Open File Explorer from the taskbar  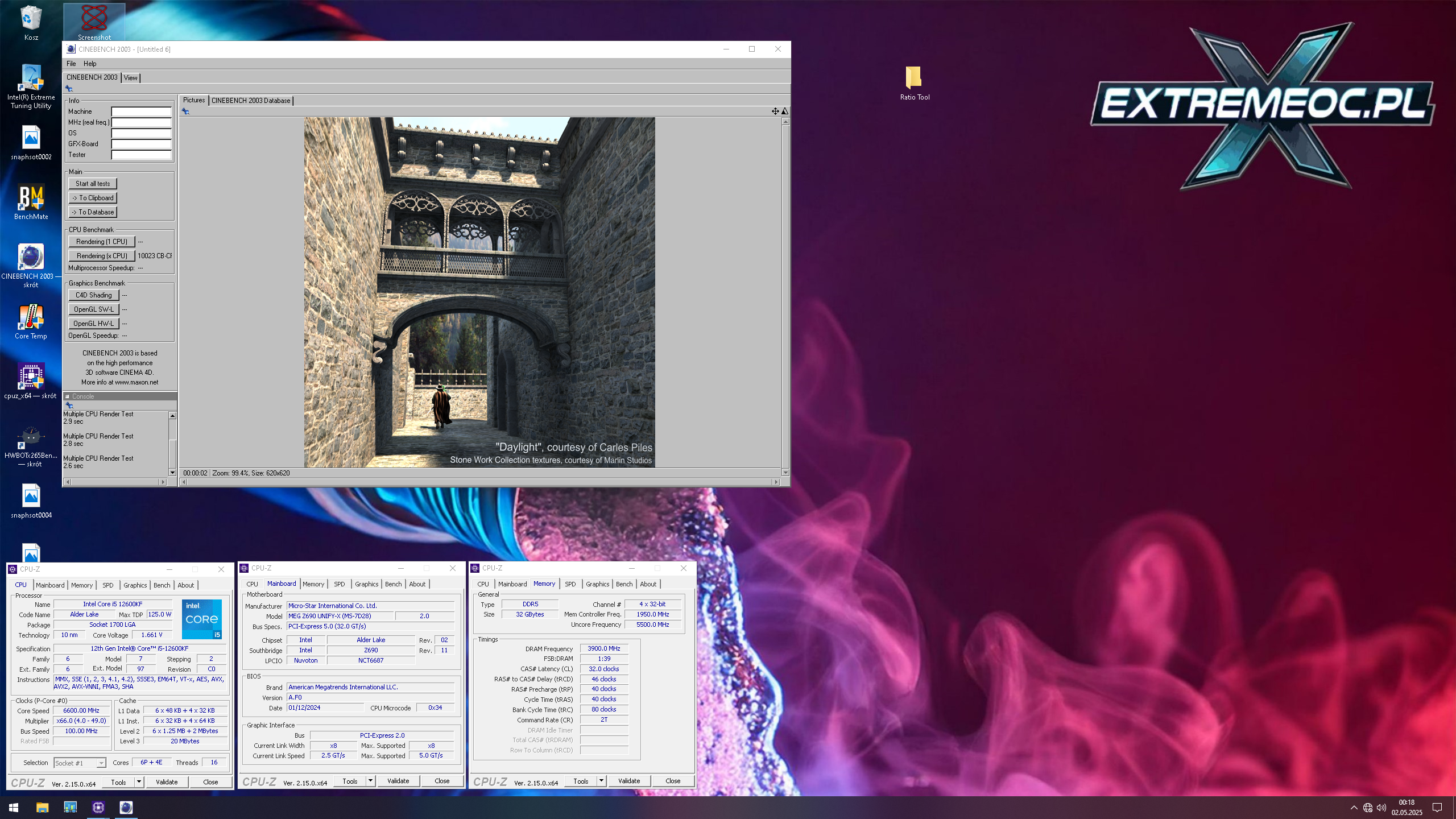[x=42, y=808]
